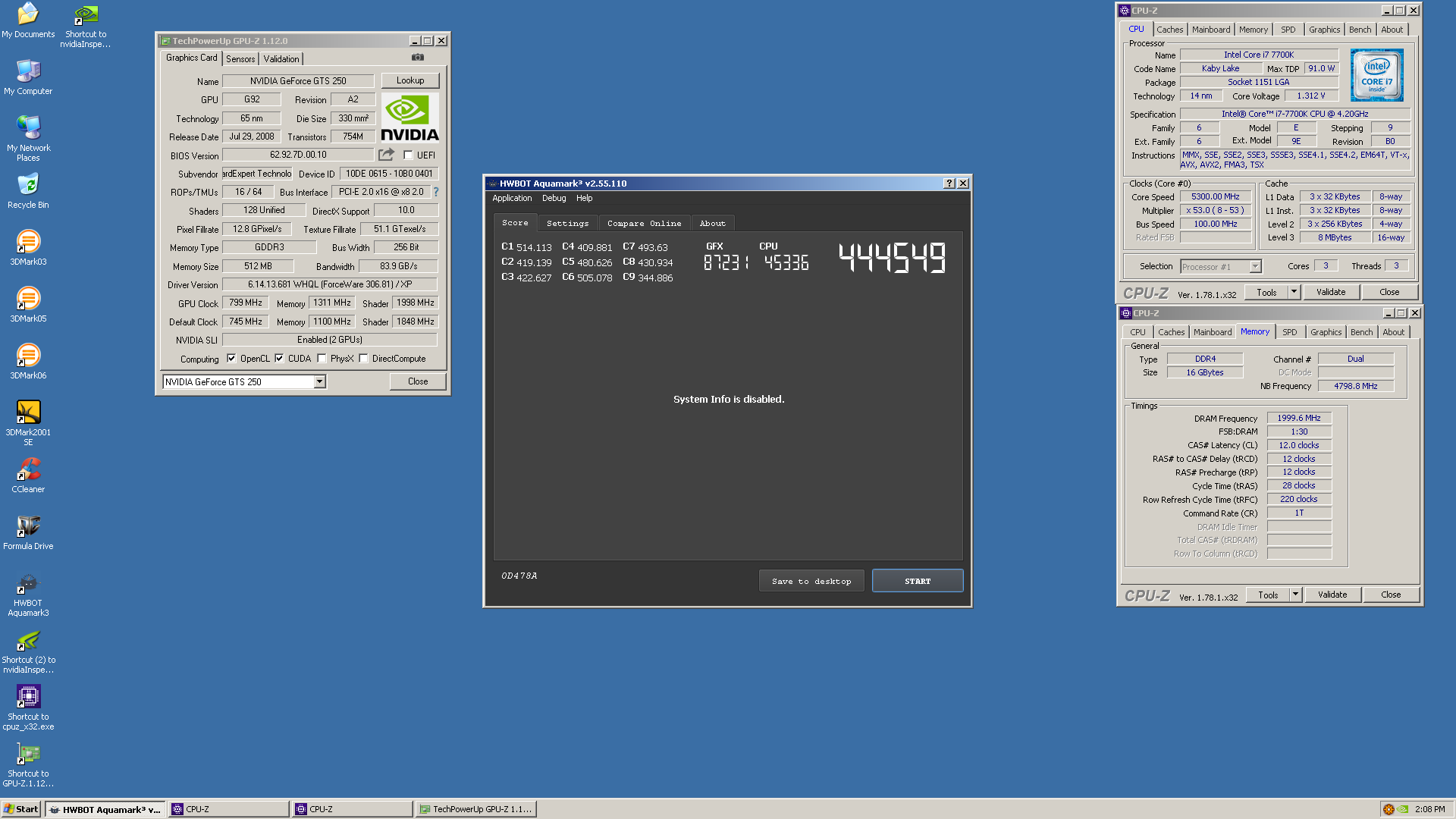Switch to HWBOT Aquamark taskbar button

pos(105,809)
